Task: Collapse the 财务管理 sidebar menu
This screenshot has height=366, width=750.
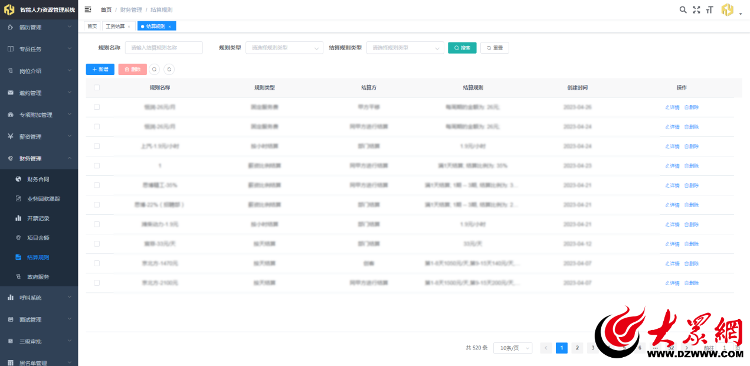Action: 39,158
